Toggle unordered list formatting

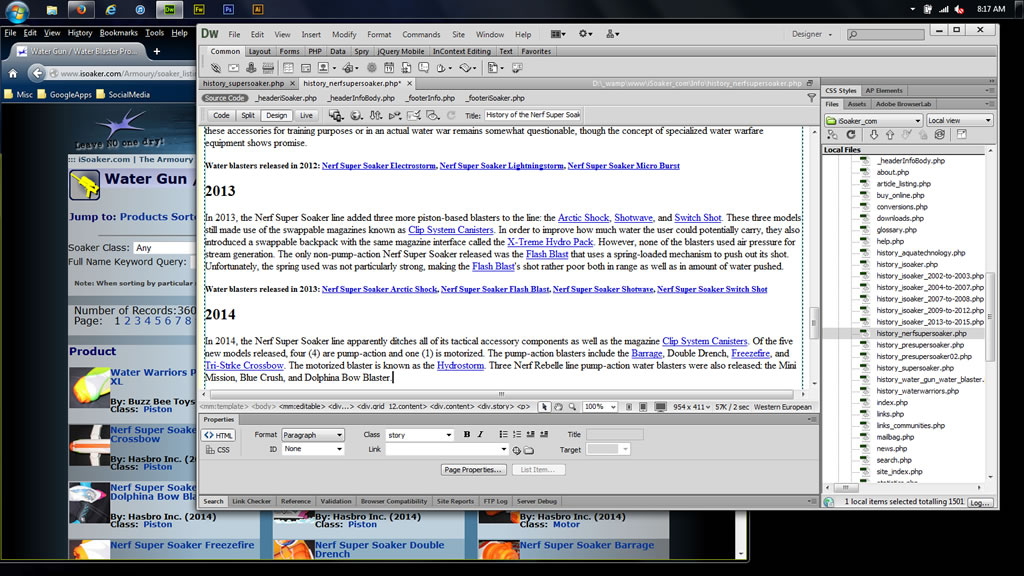(503, 434)
